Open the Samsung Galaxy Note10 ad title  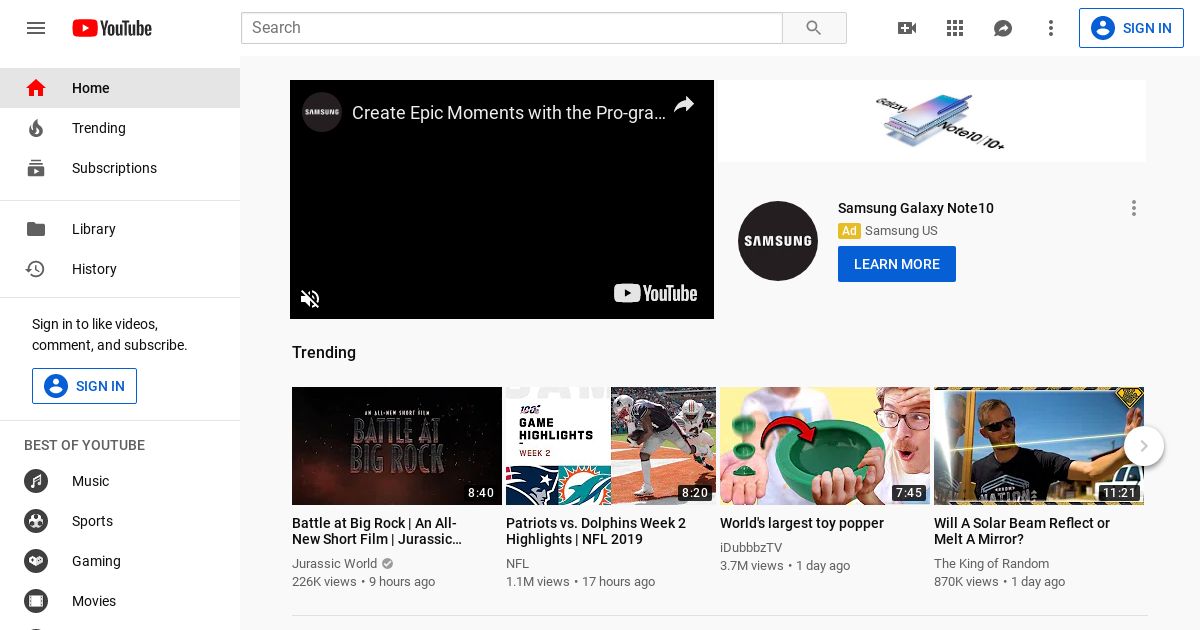click(x=916, y=208)
